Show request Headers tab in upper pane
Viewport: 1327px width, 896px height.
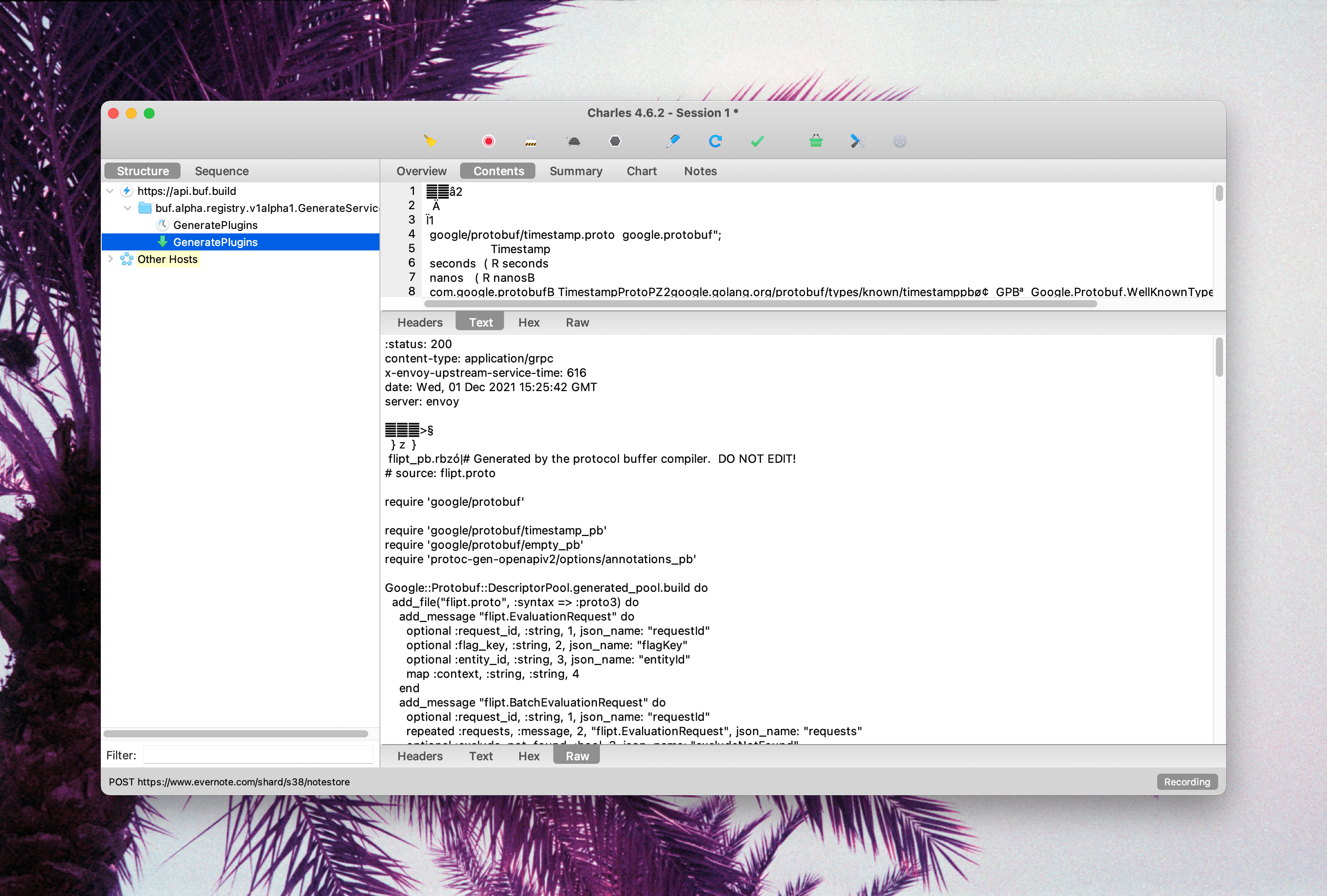[x=420, y=322]
